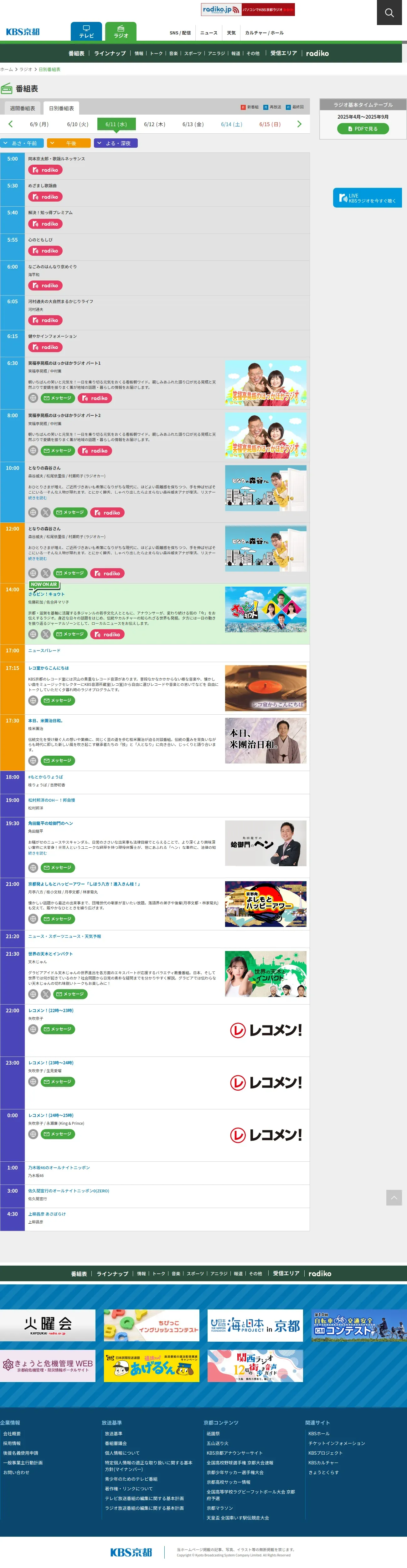Jump to 午後 section

coord(69,143)
